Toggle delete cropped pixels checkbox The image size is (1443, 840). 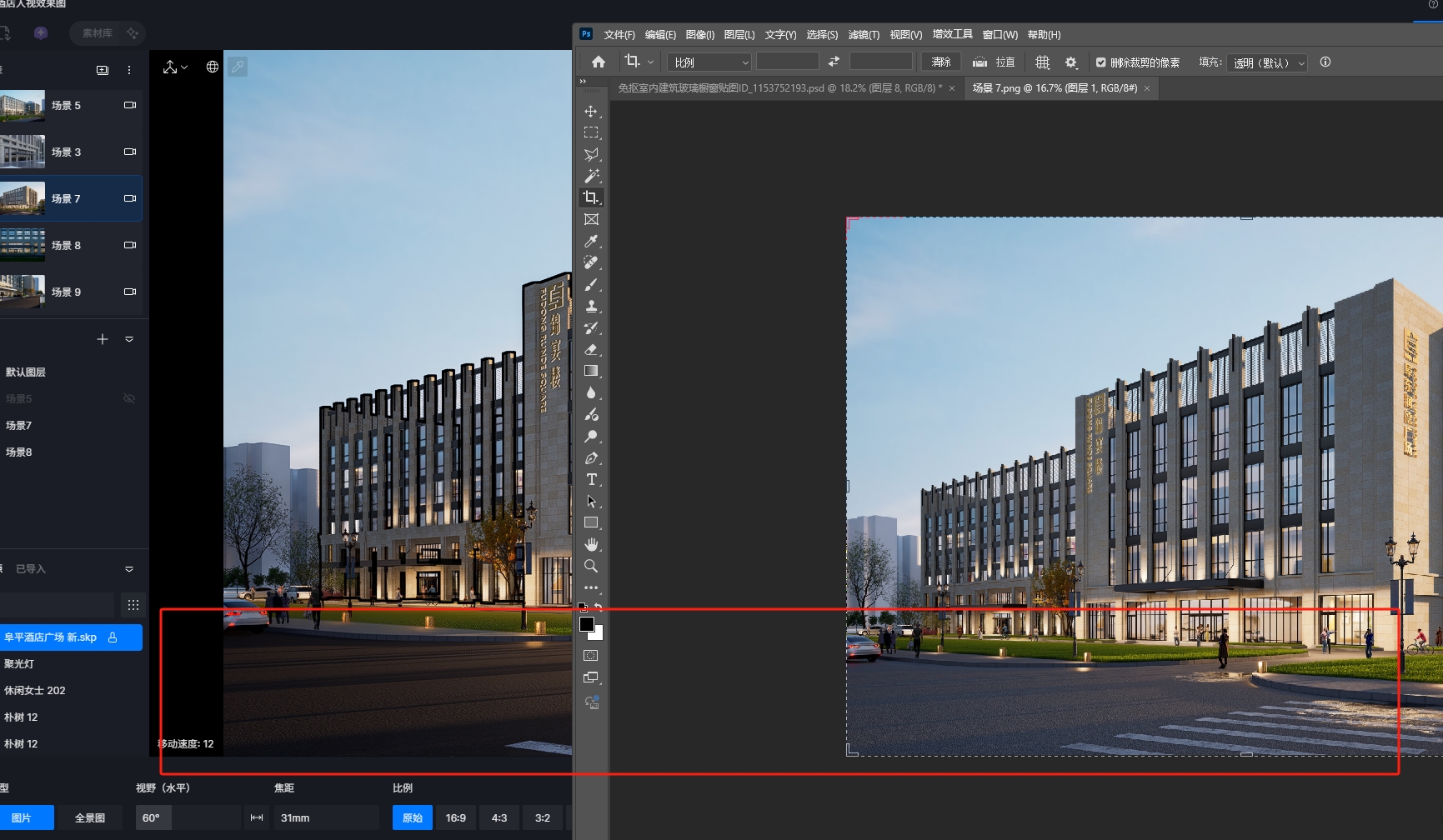(1100, 62)
